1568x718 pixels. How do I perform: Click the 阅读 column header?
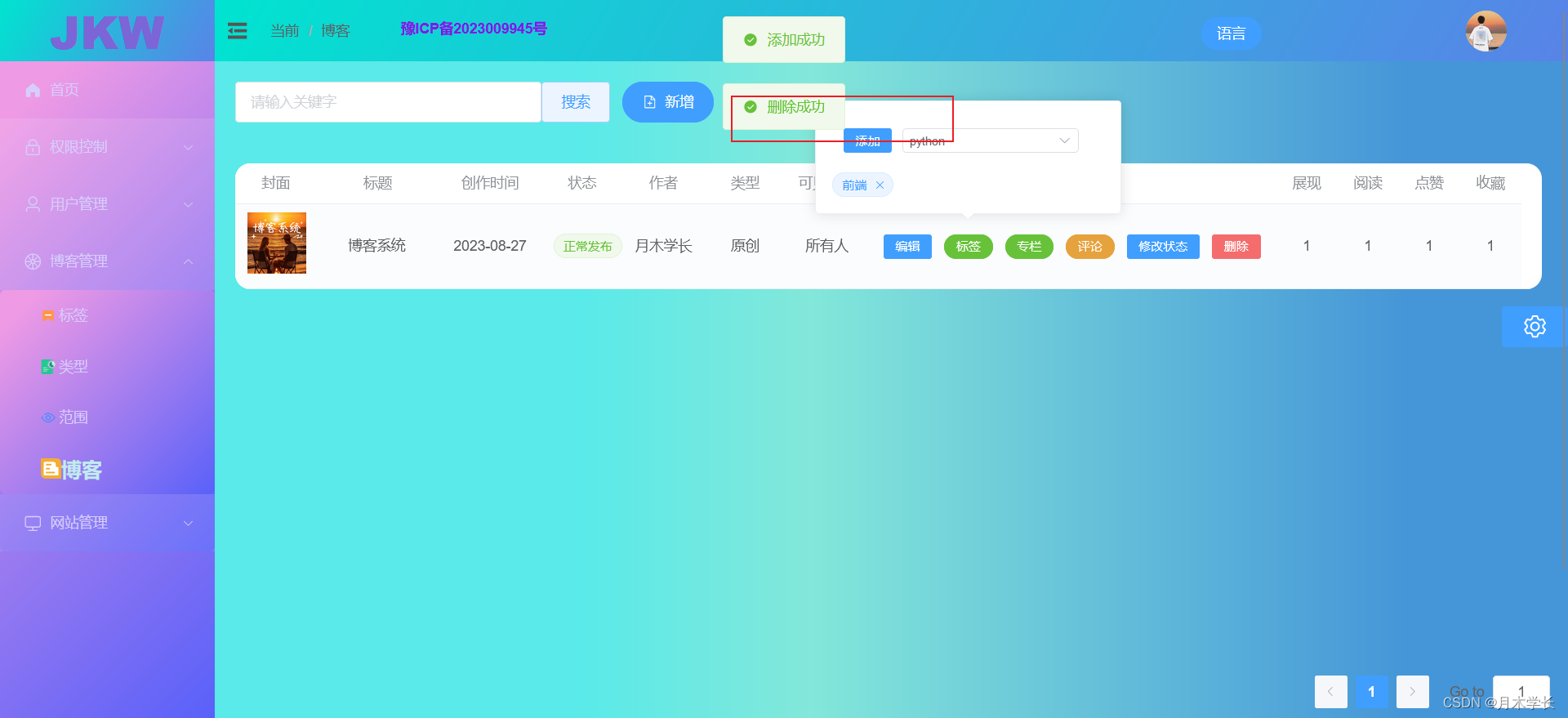pyautogui.click(x=1368, y=183)
